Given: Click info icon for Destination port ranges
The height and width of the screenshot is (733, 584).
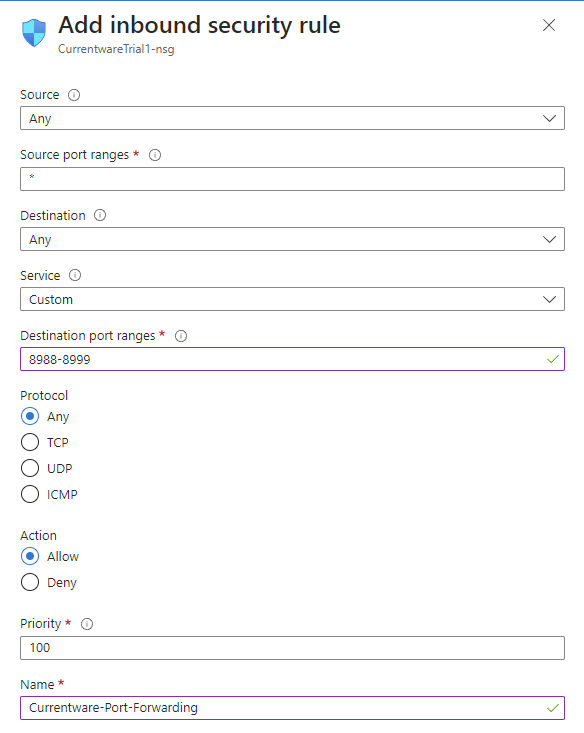Looking at the screenshot, I should point(181,336).
